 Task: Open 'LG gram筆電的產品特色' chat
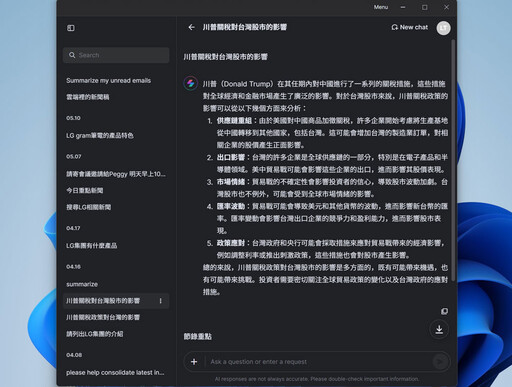point(100,136)
